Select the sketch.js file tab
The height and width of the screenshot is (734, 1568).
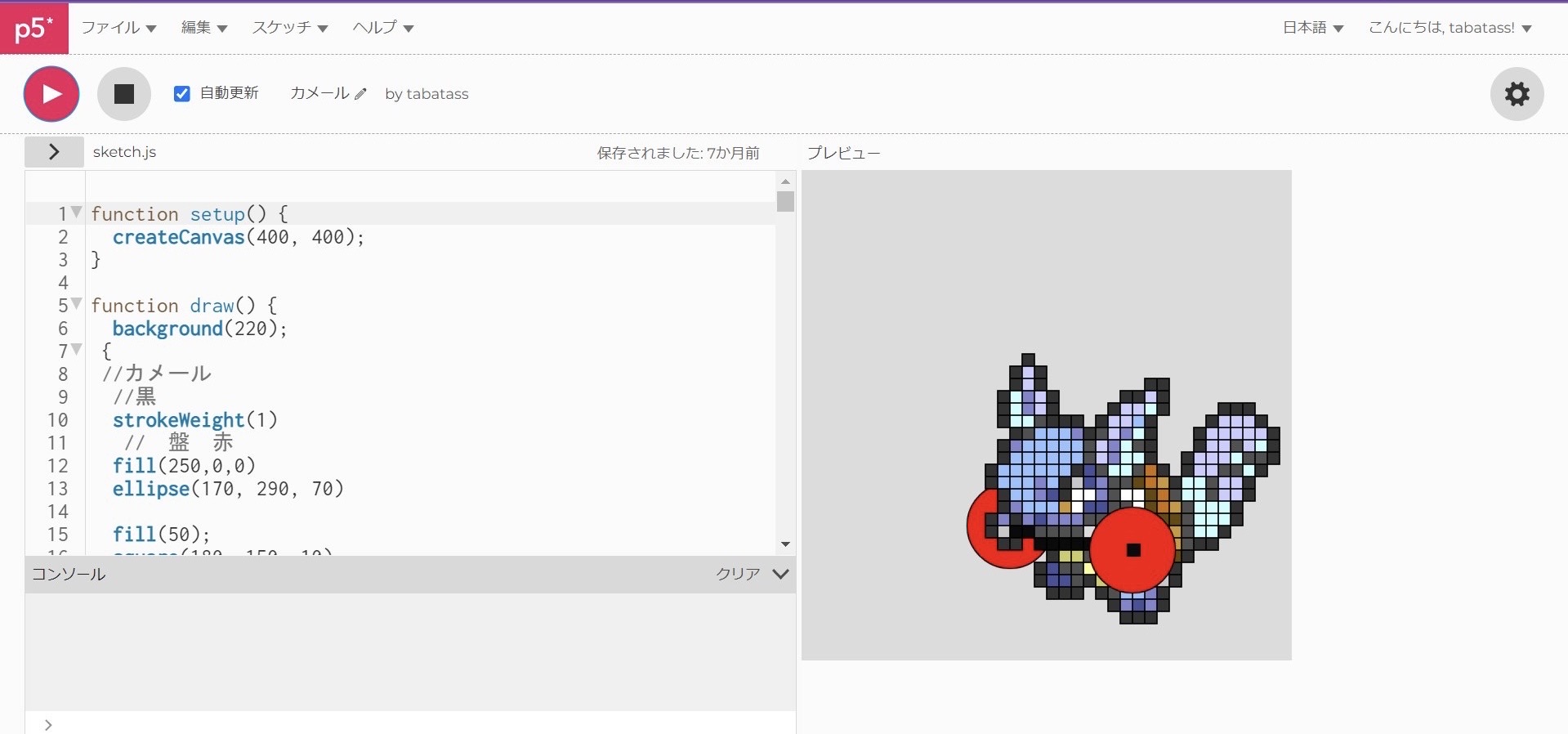(124, 152)
